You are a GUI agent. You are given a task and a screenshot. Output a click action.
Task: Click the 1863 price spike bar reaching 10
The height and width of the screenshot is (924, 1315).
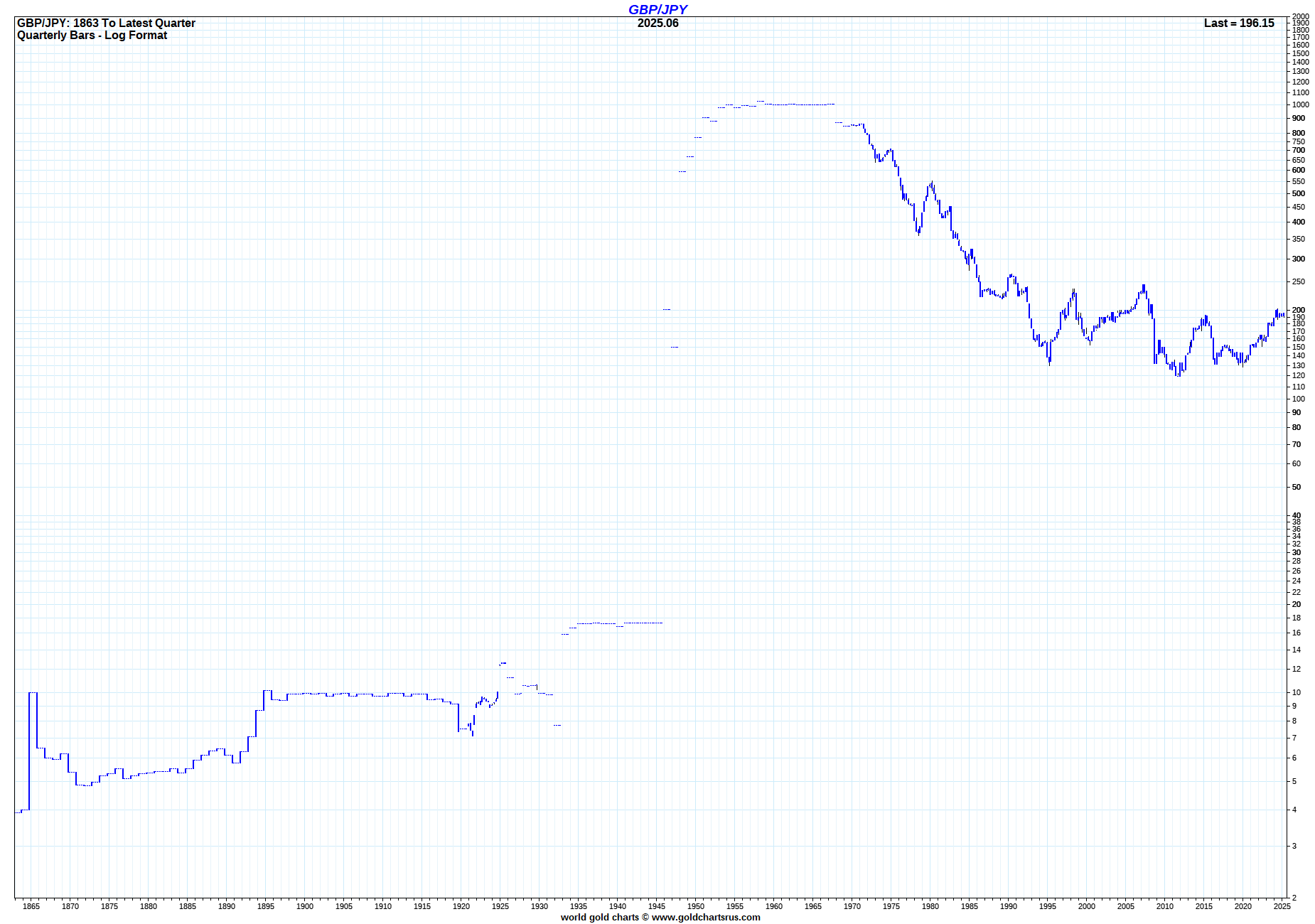coord(29,751)
